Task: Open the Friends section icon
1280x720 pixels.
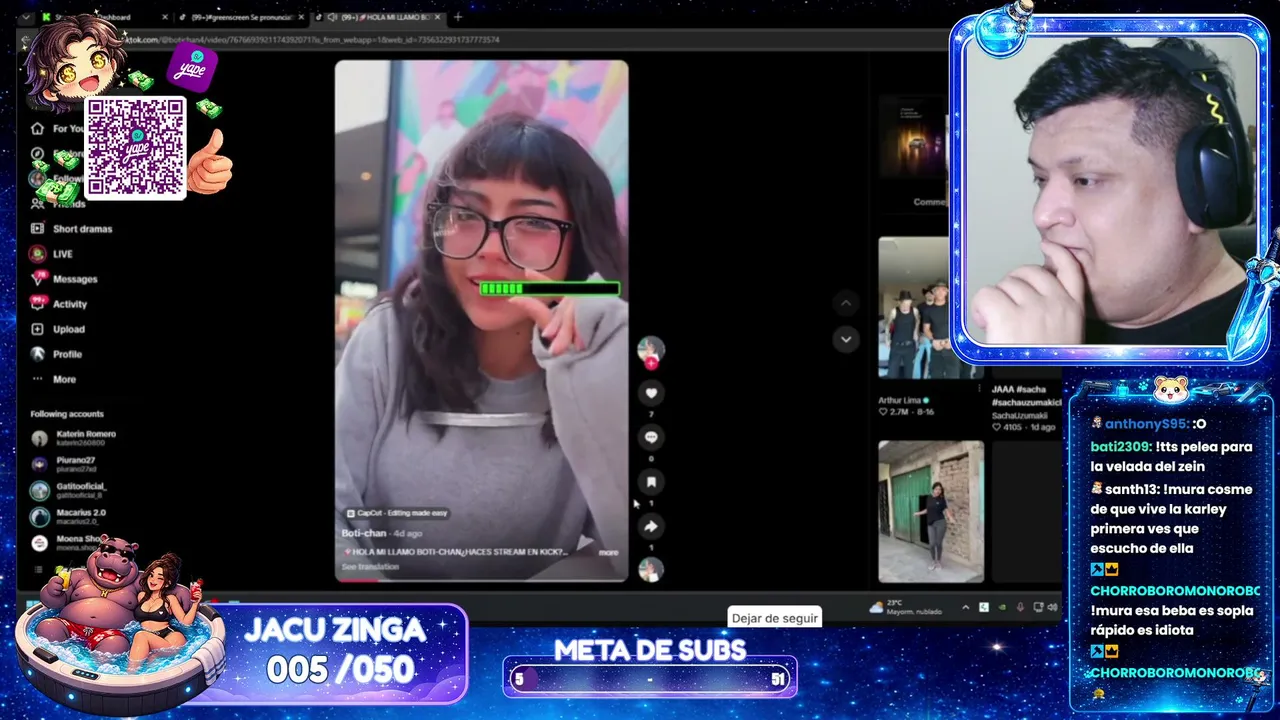Action: (37, 204)
